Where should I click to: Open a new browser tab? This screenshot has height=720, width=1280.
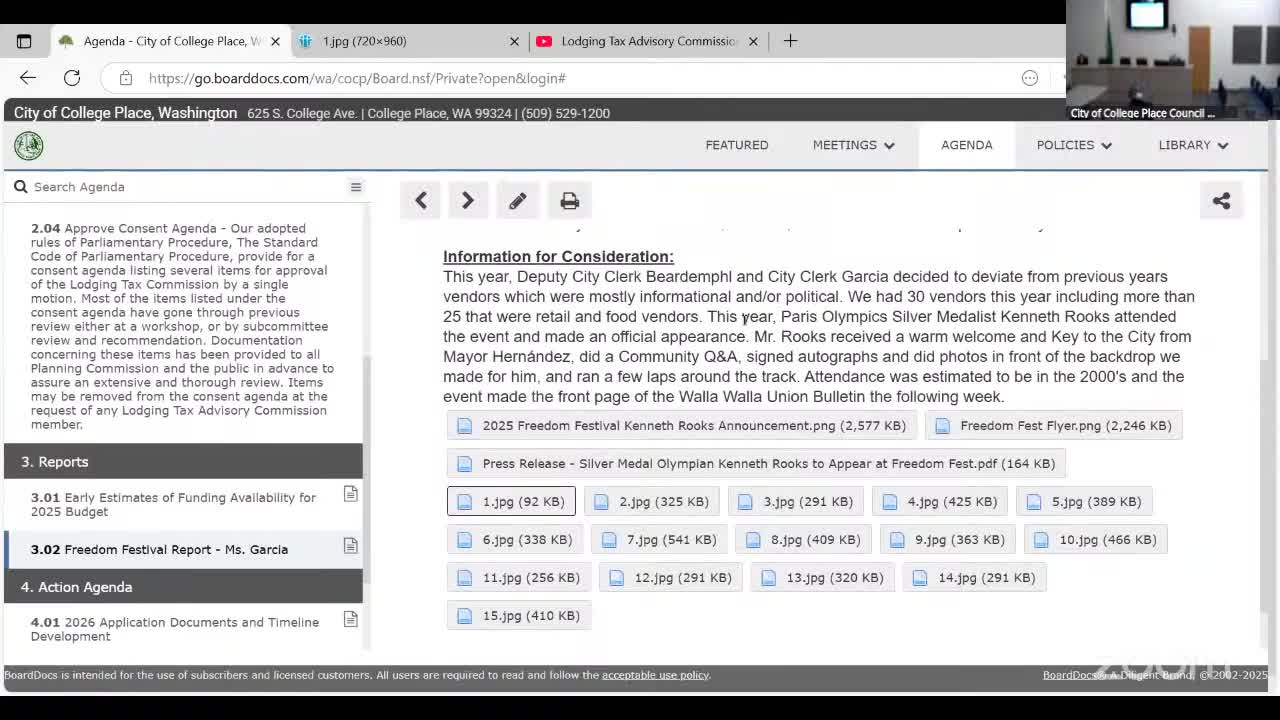790,41
